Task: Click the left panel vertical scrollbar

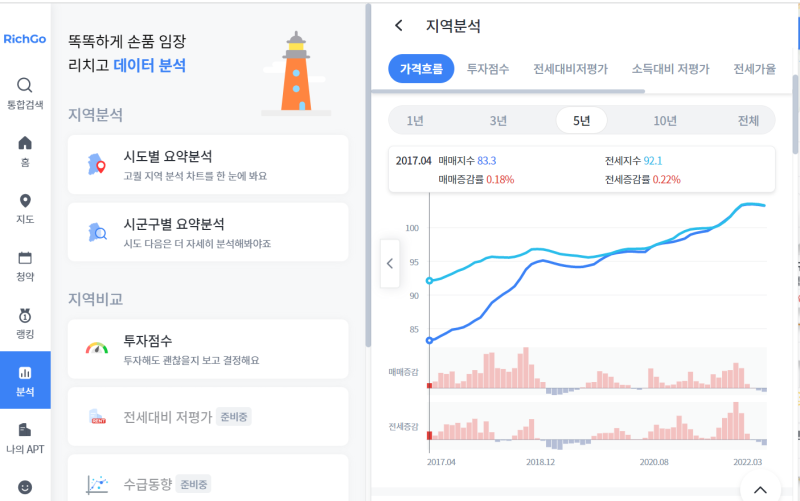Action: pos(368,176)
